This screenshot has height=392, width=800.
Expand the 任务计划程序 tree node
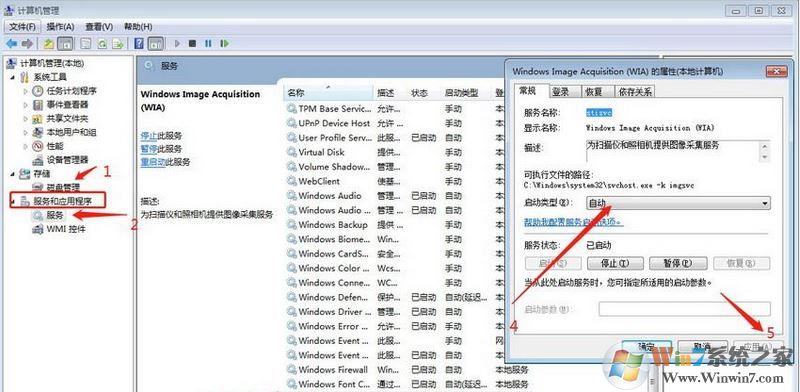coord(26,91)
